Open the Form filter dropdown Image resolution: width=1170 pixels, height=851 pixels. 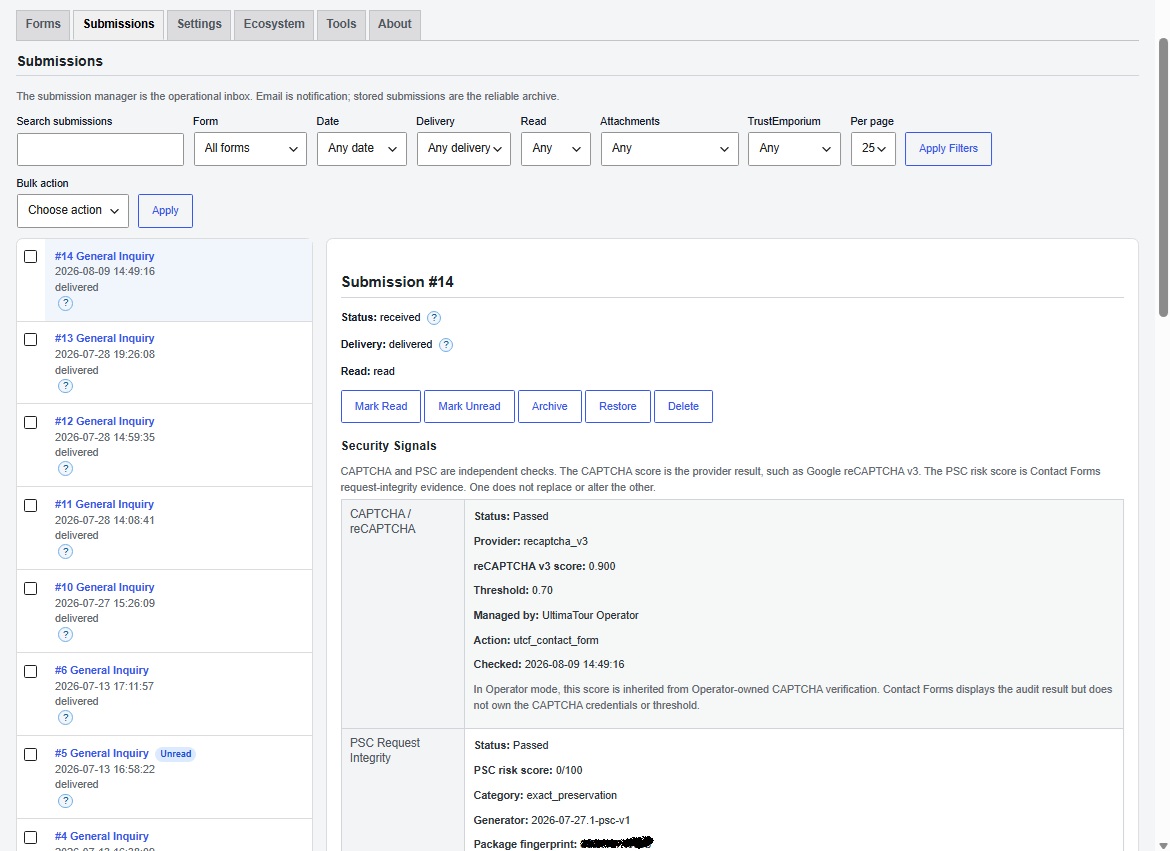[x=250, y=149]
